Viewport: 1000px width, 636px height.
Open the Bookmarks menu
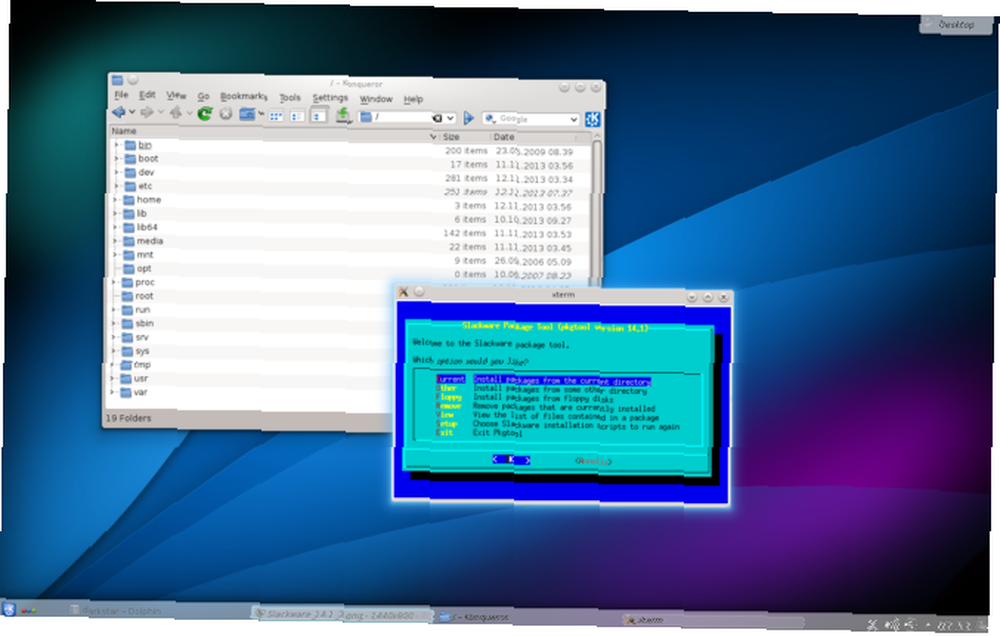[244, 96]
